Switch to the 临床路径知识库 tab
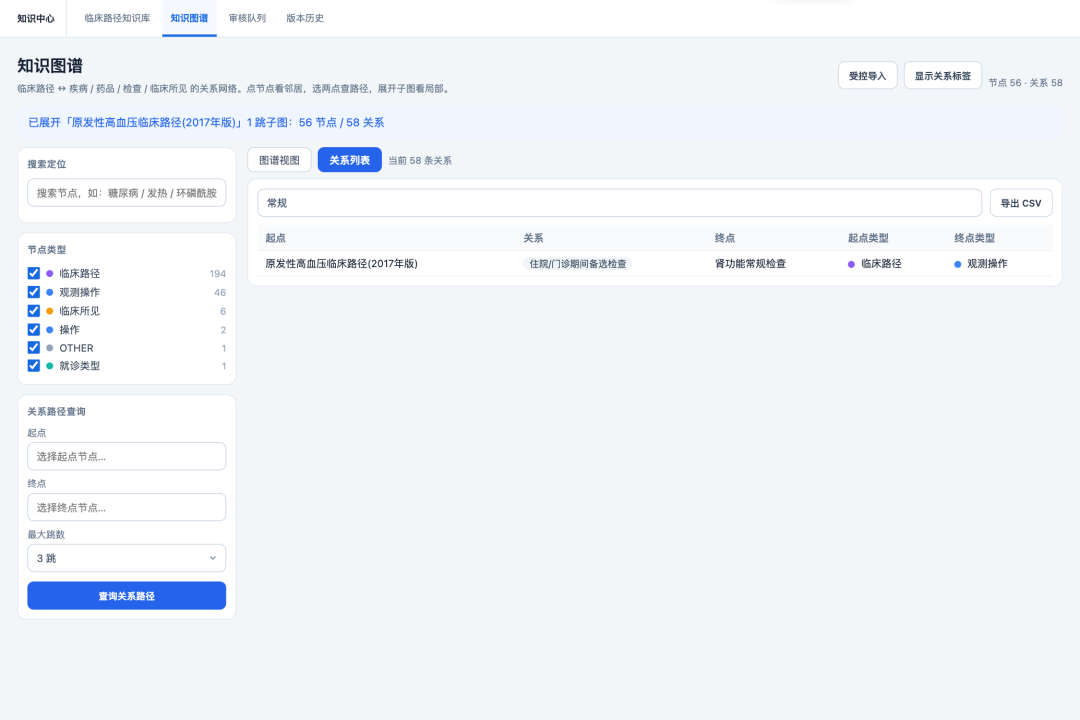1080x720 pixels. click(x=117, y=19)
